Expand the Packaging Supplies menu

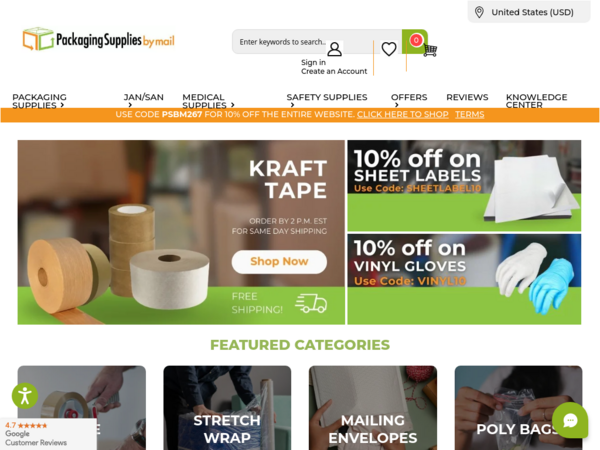pyautogui.click(x=39, y=101)
